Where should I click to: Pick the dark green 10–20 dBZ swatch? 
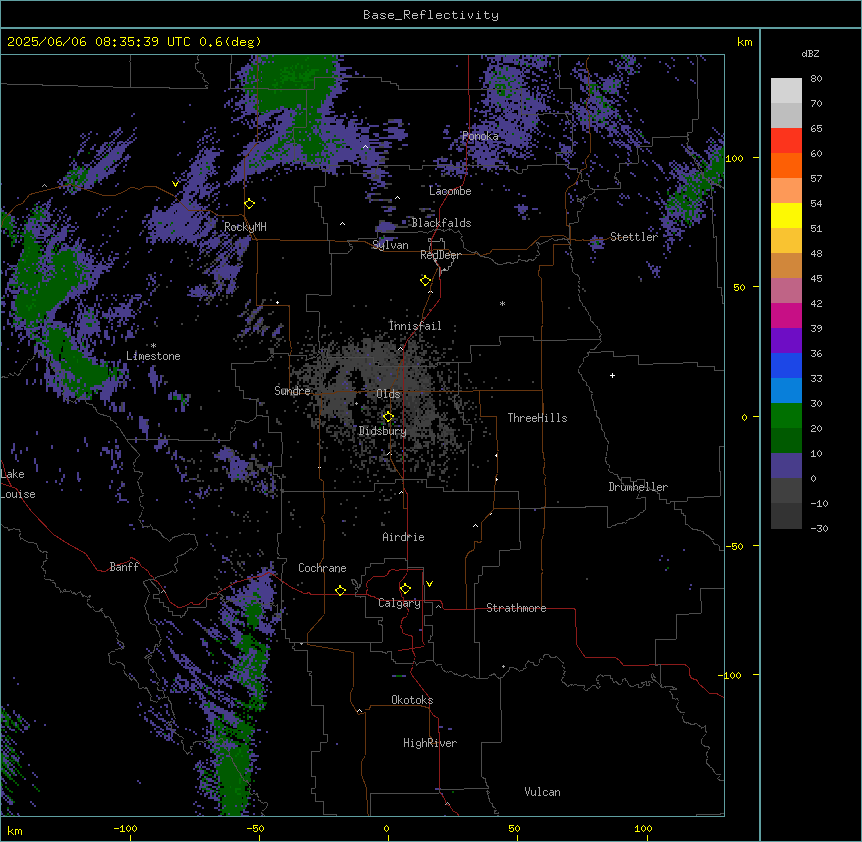[x=786, y=440]
